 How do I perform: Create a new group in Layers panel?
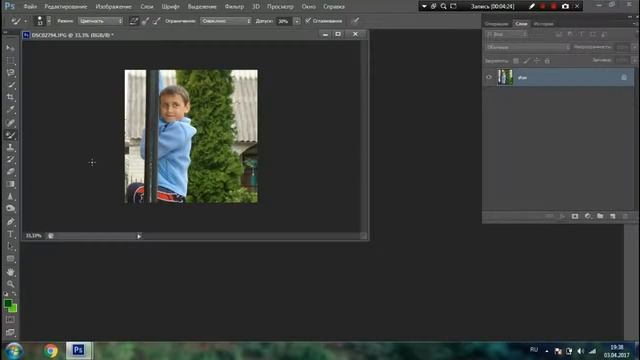[600, 216]
